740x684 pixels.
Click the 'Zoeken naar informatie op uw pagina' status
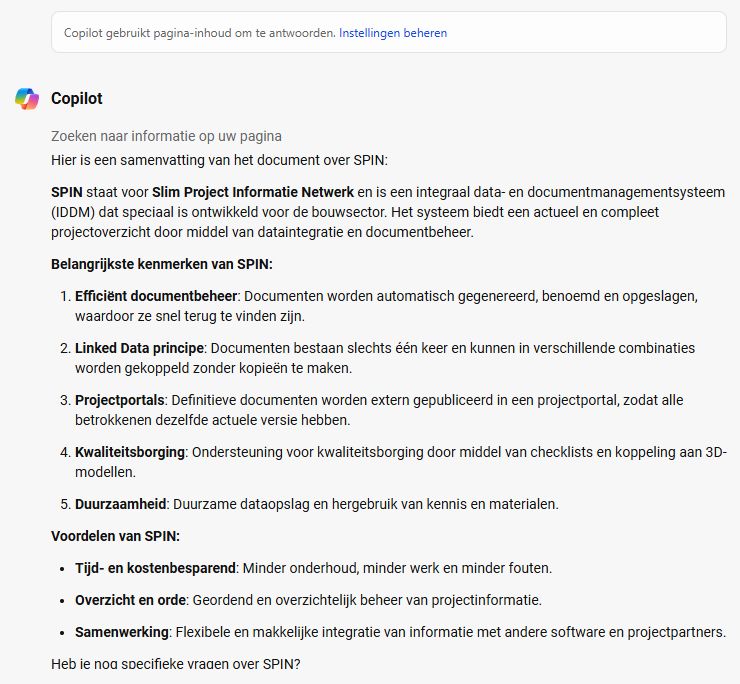coord(166,136)
